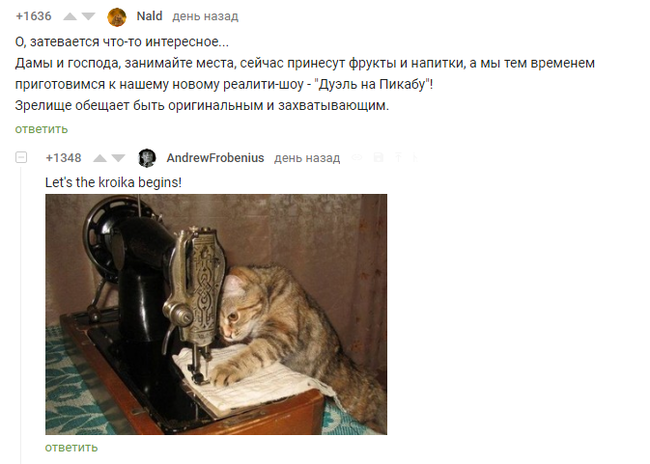Downvote Nald's comment

point(89,17)
